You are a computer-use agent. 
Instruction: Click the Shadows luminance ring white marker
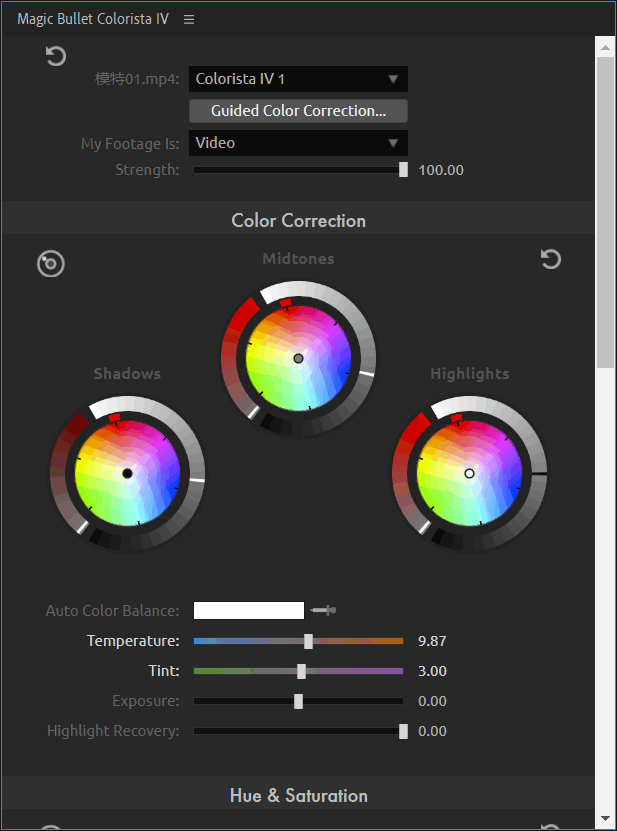click(196, 480)
